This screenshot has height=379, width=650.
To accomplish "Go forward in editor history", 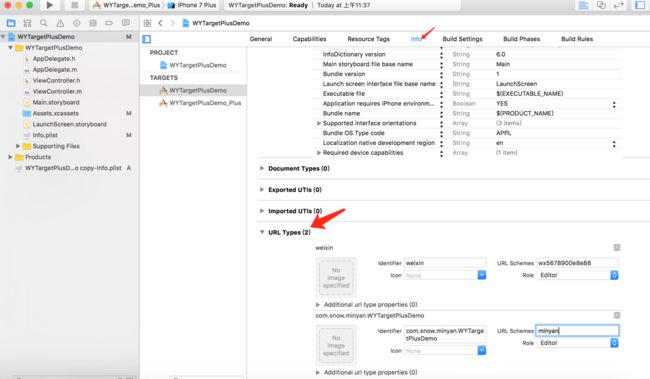I will (172, 23).
